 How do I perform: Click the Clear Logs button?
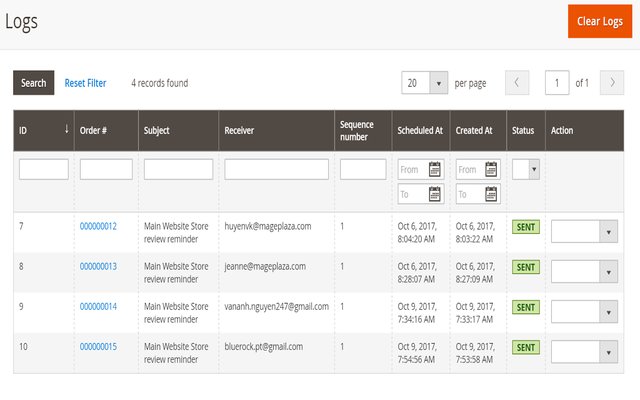point(600,21)
